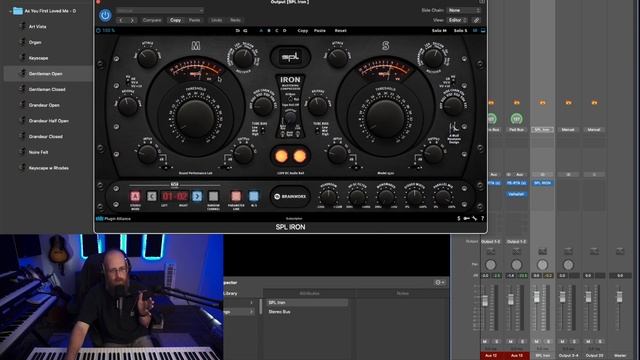Click the Plugin Alliance logo
The width and height of the screenshot is (640, 360).
click(x=113, y=219)
